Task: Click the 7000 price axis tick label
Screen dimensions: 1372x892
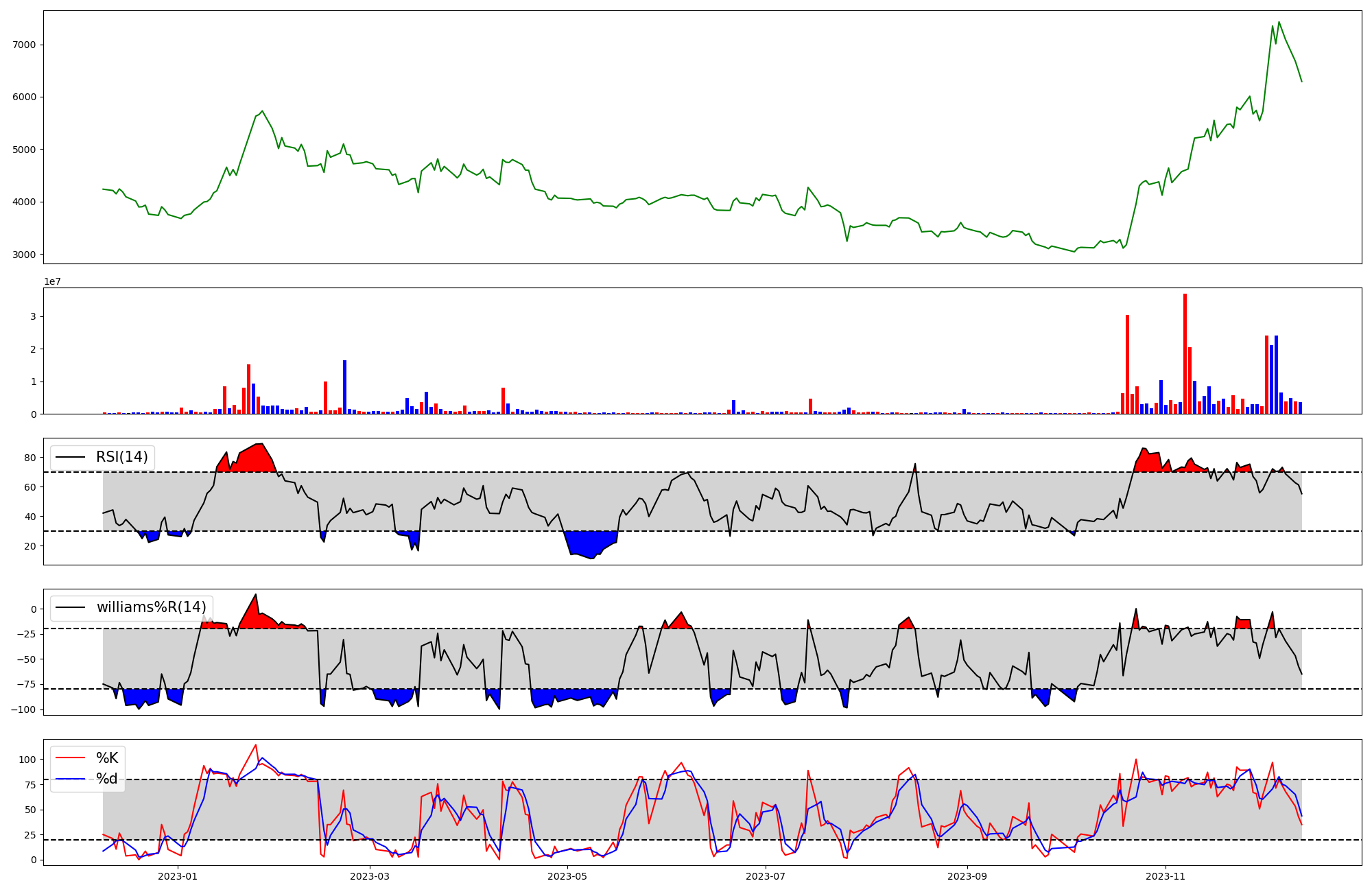Action: click(x=24, y=45)
